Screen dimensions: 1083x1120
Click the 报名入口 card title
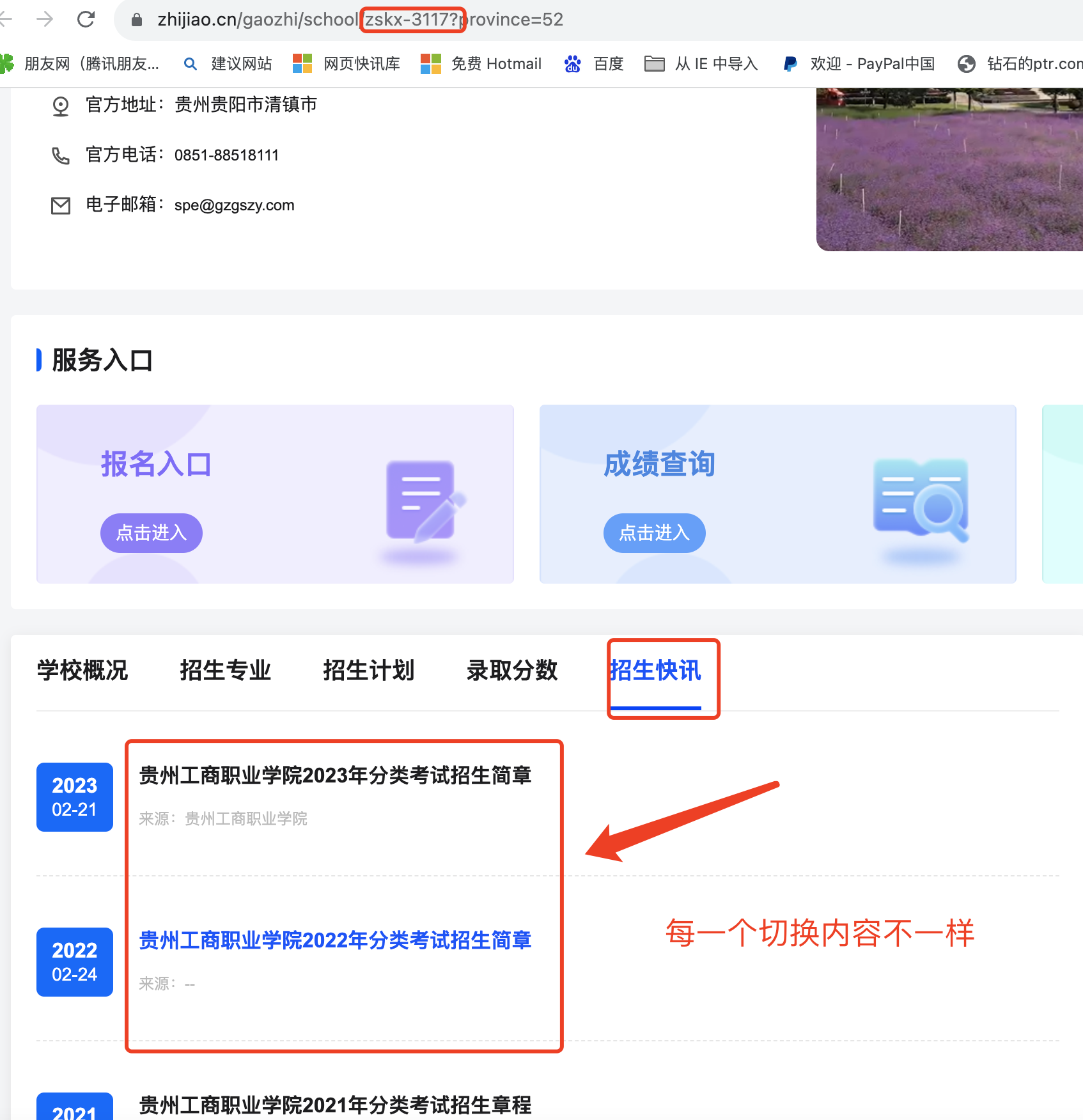156,464
